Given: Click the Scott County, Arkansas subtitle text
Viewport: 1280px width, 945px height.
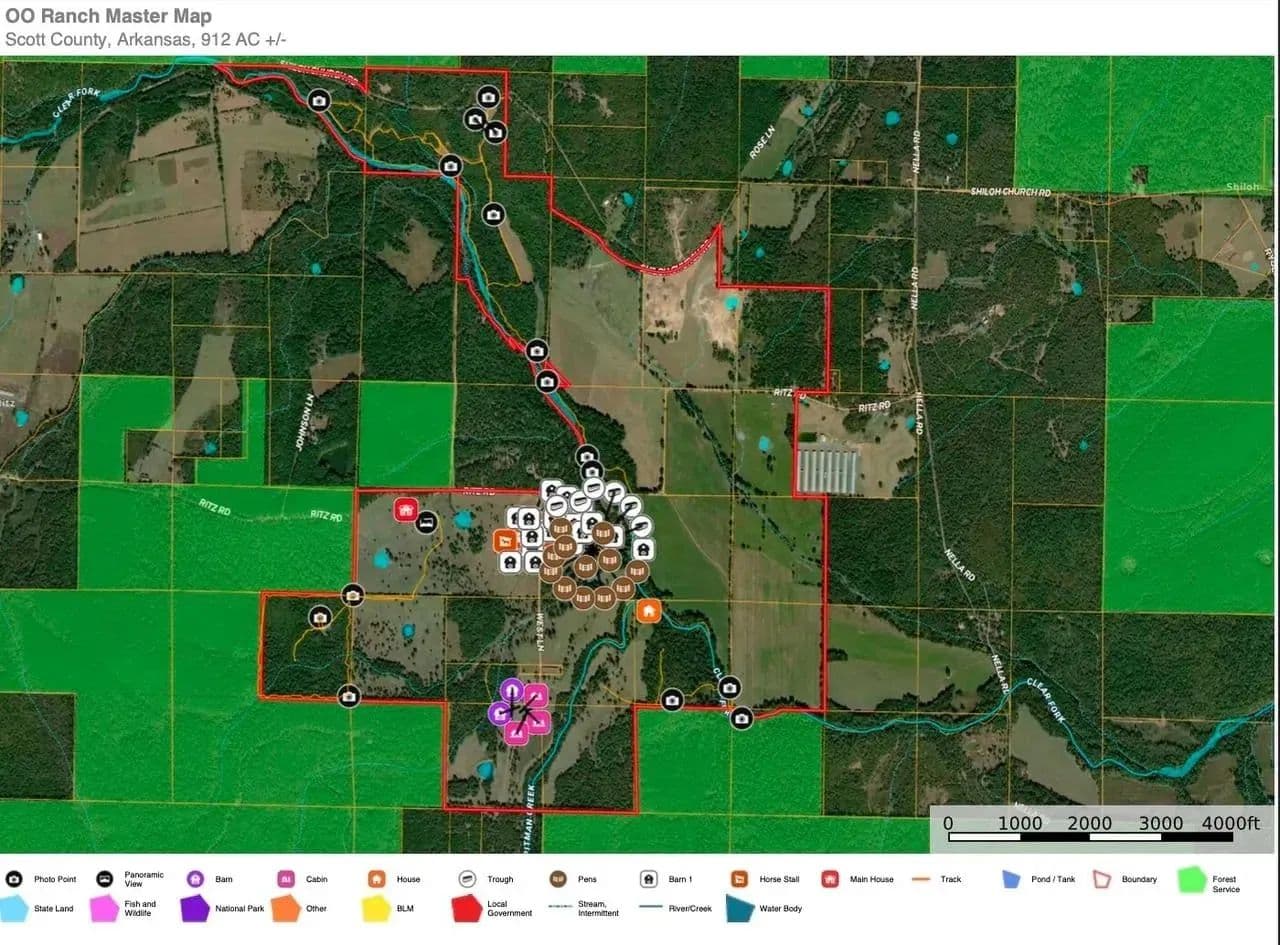Looking at the screenshot, I should 146,40.
